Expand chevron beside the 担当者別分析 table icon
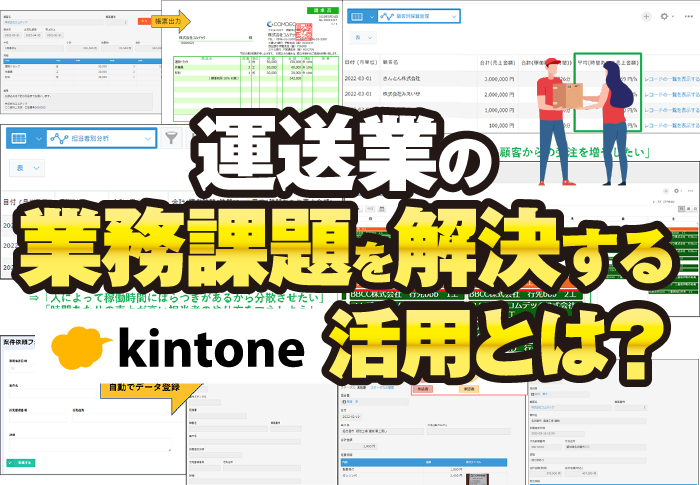Screen dimensions: 700x485 [x=38, y=138]
